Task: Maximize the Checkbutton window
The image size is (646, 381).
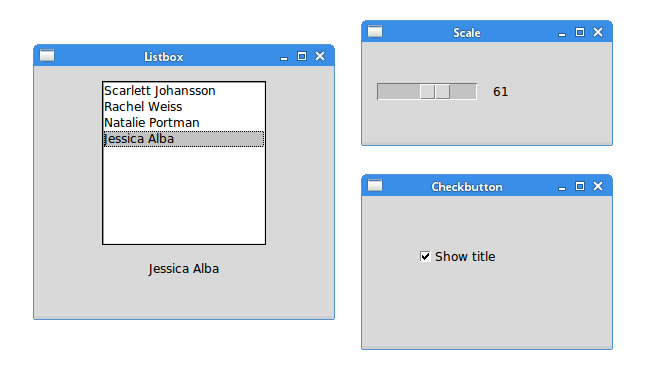Action: coord(580,186)
